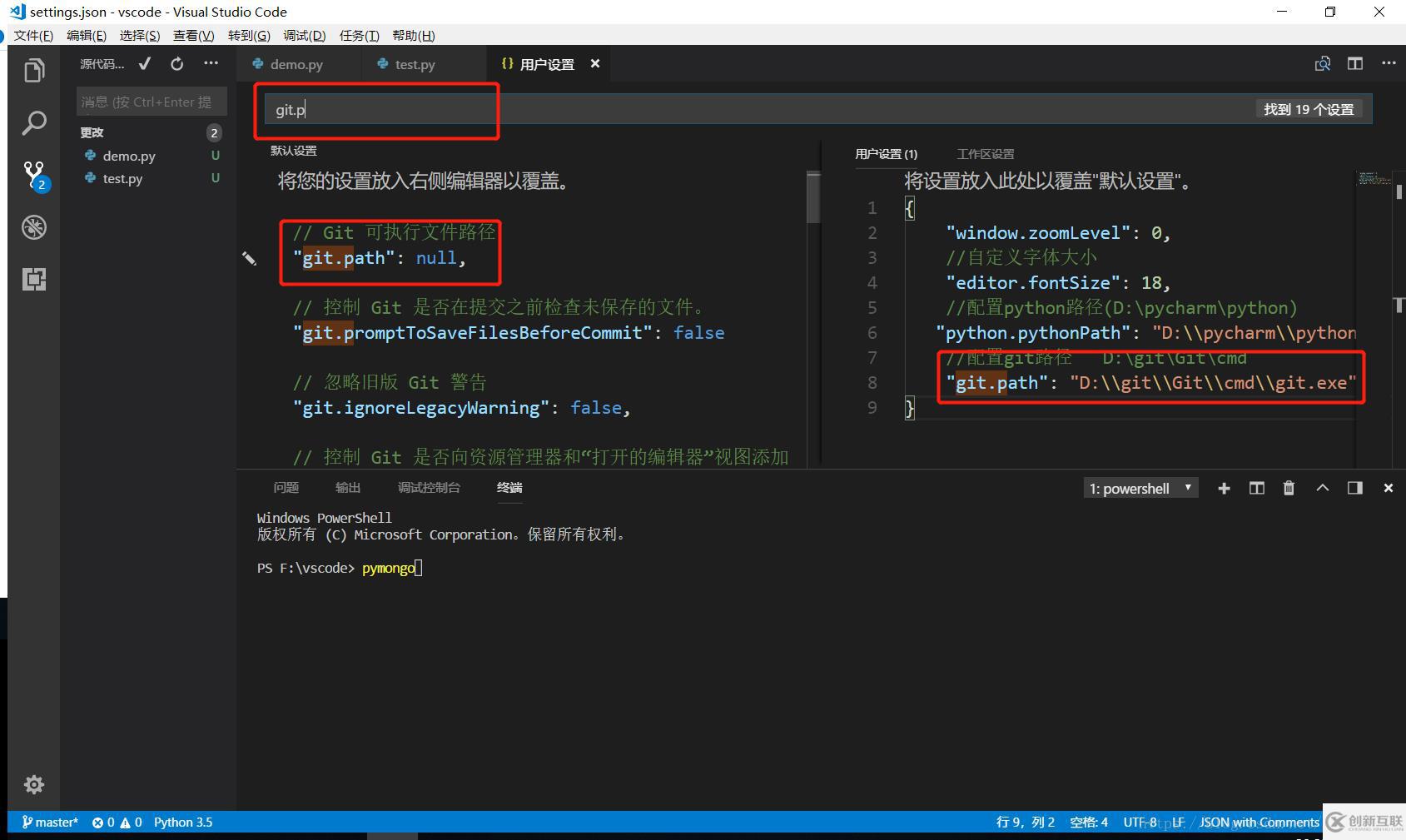Select the Python 3.5 interpreter in status bar
1406x840 pixels.
[182, 822]
